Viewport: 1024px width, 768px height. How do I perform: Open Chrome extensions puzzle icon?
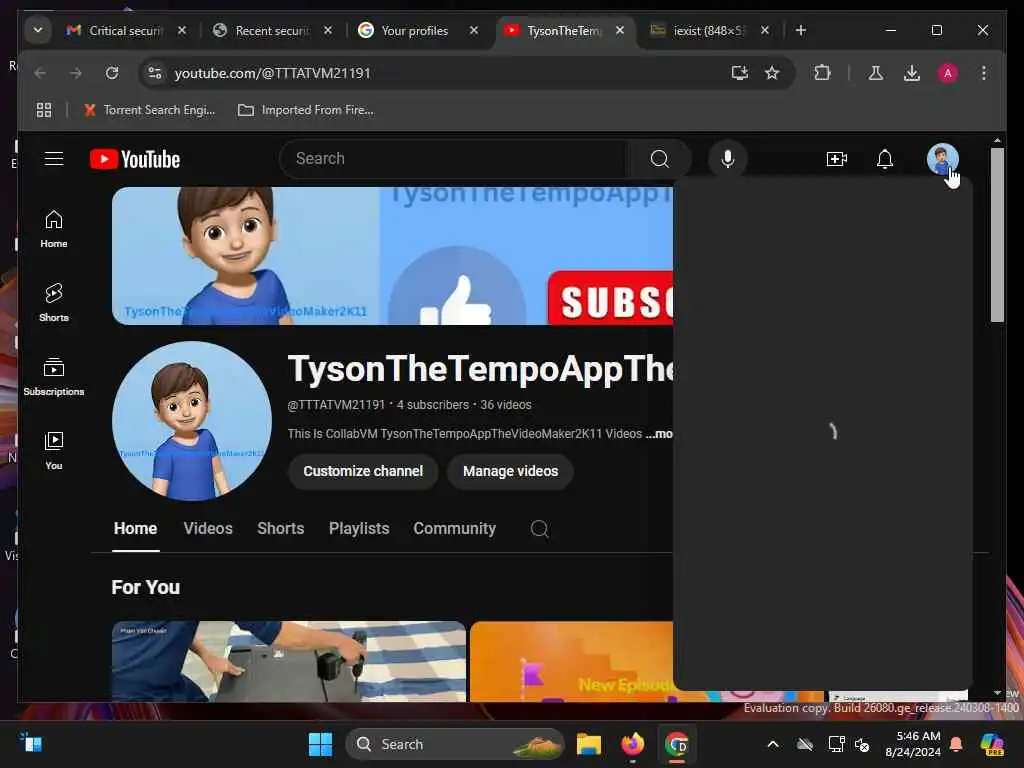(x=822, y=73)
